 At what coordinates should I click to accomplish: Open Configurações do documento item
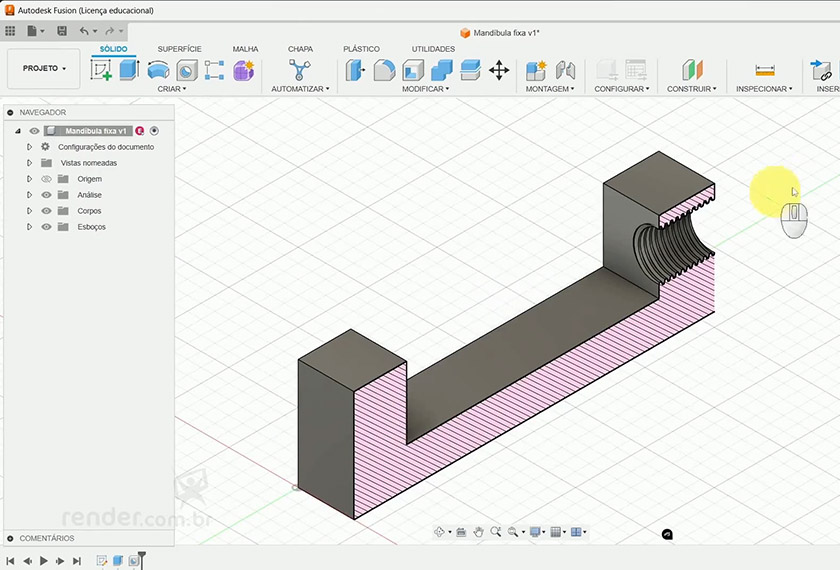click(105, 147)
